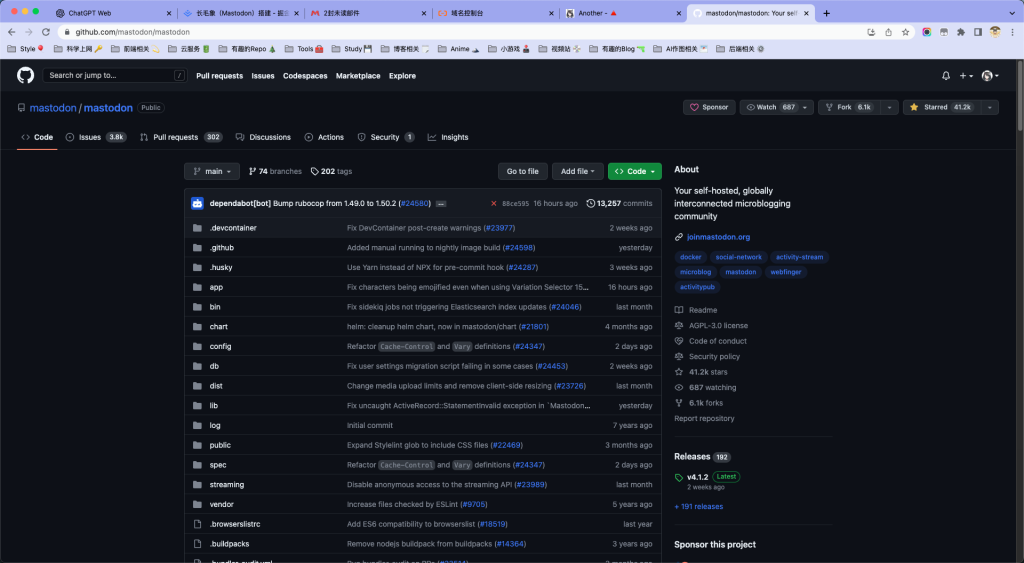
Task: Click the browser reload icon
Action: click(45, 32)
